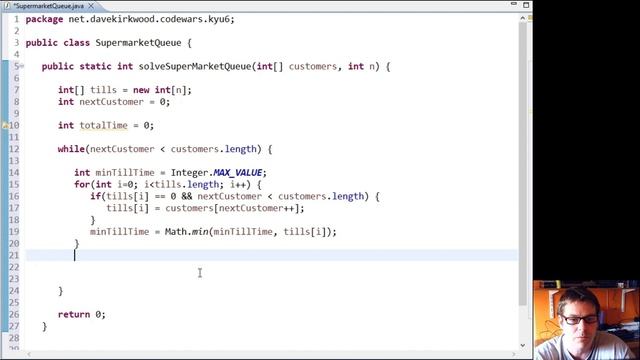Click the vertical scrollbar thumb

(x=522, y=163)
